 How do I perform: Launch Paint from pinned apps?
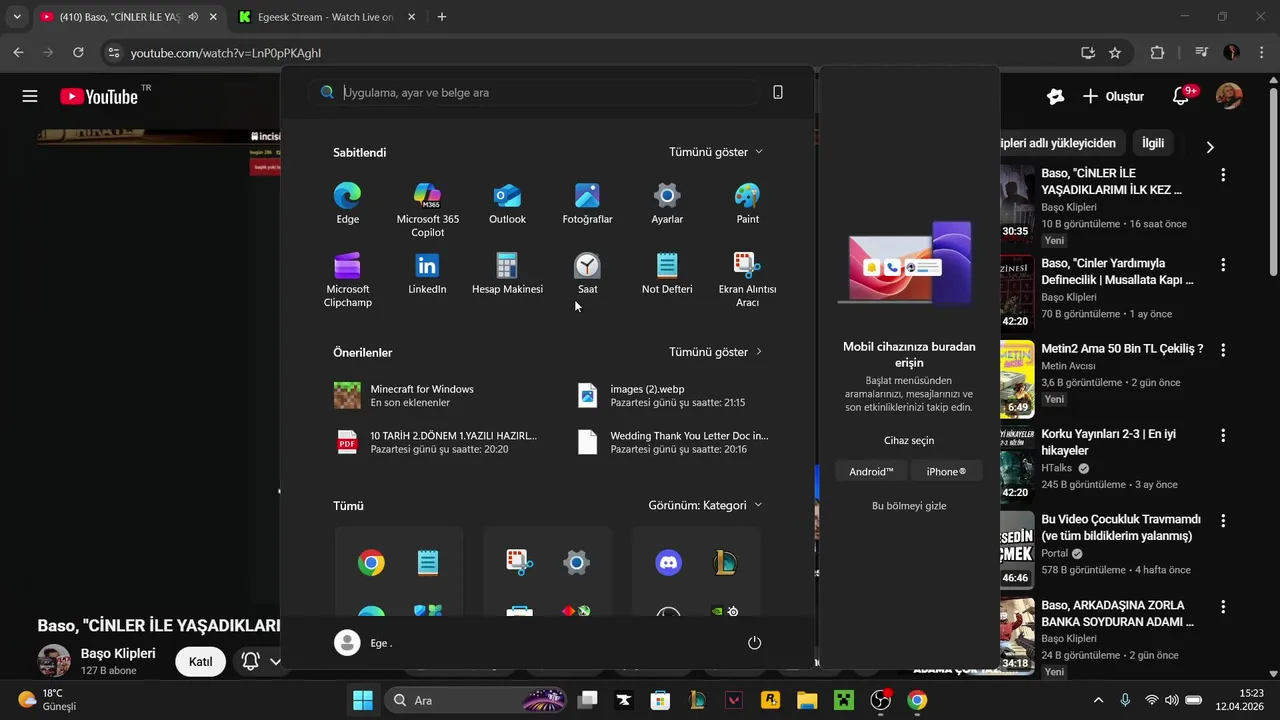tap(747, 204)
